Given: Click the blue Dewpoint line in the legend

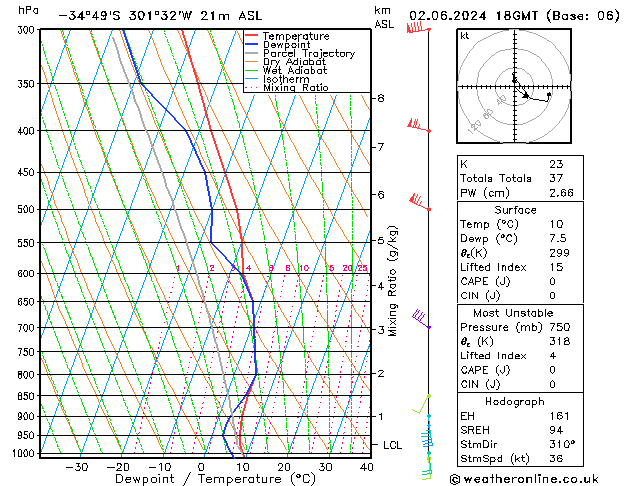Looking at the screenshot, I should click(x=251, y=45).
